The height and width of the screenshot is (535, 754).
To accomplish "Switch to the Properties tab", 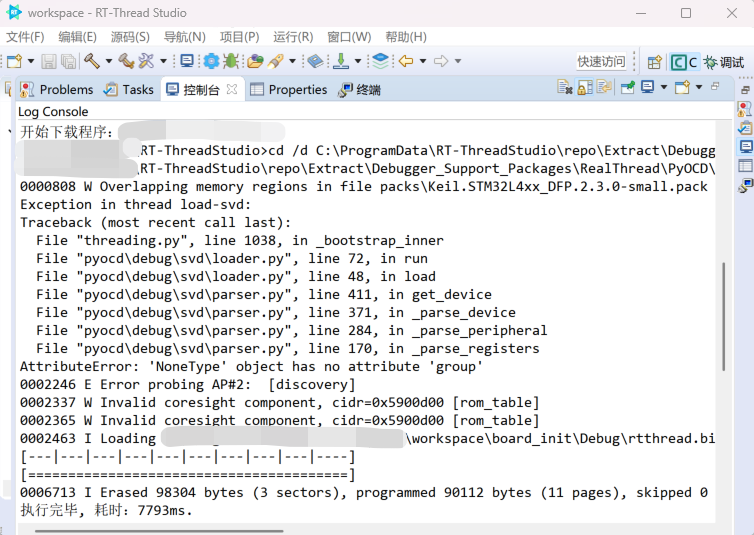I will pyautogui.click(x=289, y=89).
